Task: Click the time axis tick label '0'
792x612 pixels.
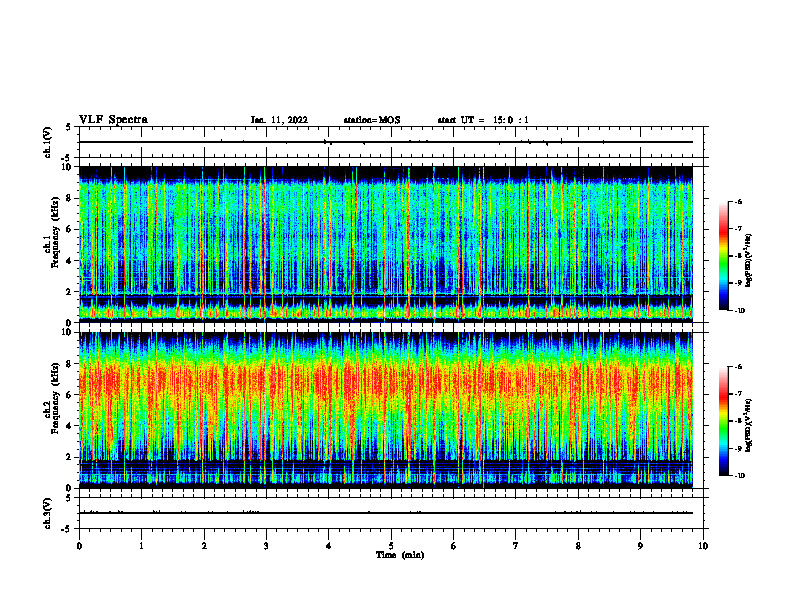Action: [x=79, y=546]
